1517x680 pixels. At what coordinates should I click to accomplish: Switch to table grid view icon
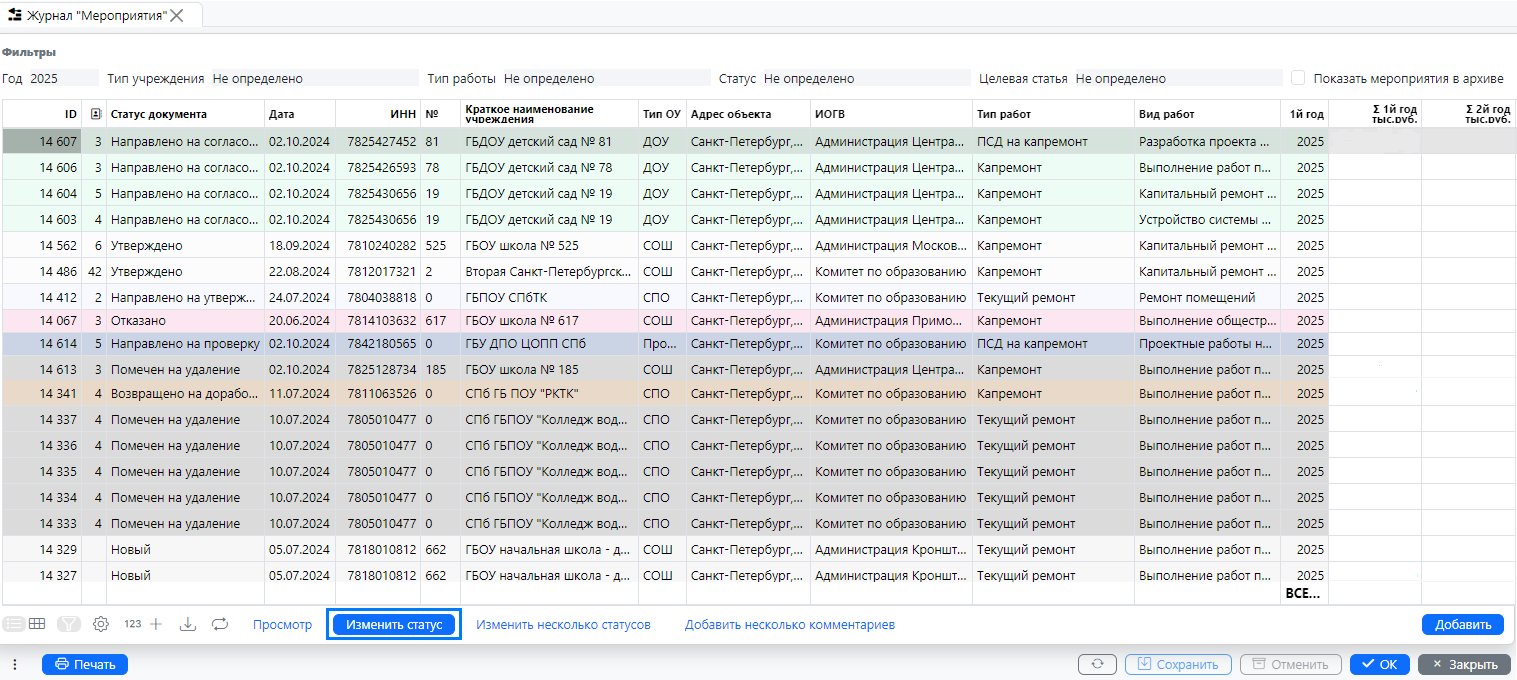[x=37, y=624]
